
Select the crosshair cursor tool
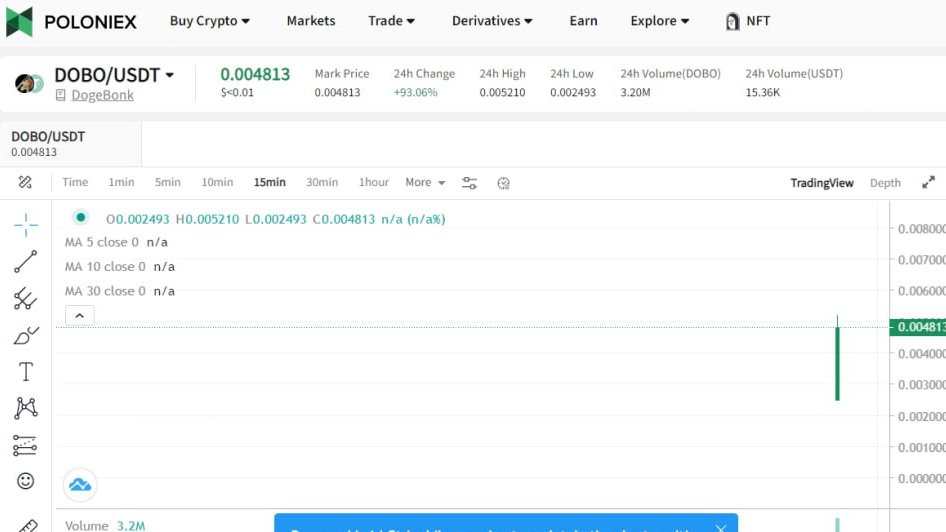[26, 225]
